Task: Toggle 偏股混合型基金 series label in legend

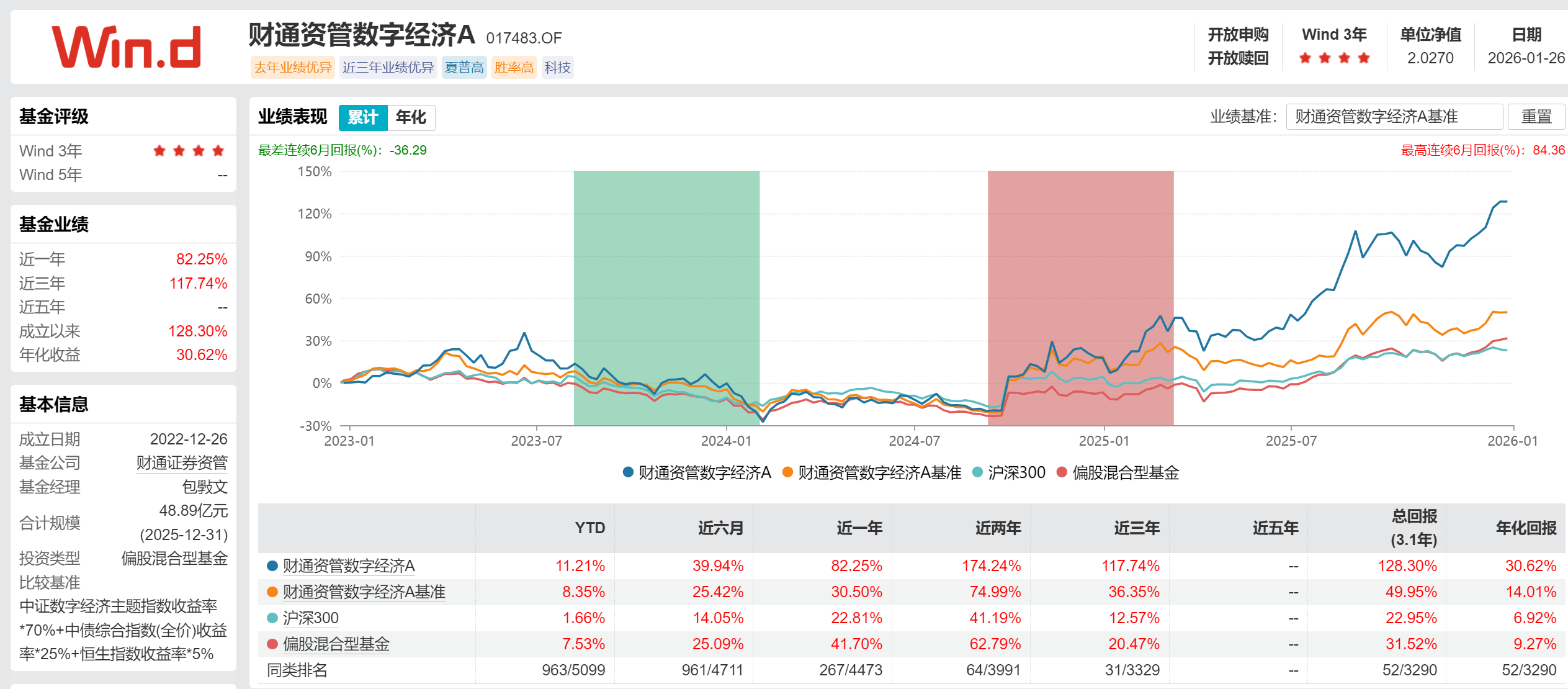Action: (1126, 472)
